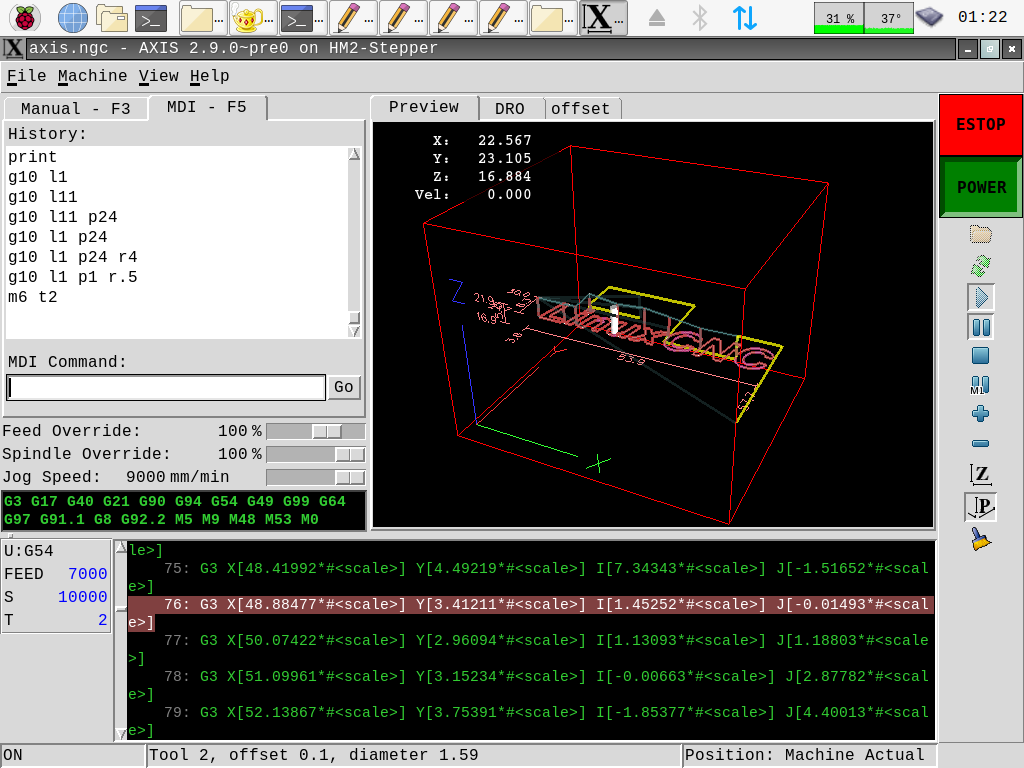Click G-code line 79
This screenshot has width=1024, height=768.
coord(530,721)
